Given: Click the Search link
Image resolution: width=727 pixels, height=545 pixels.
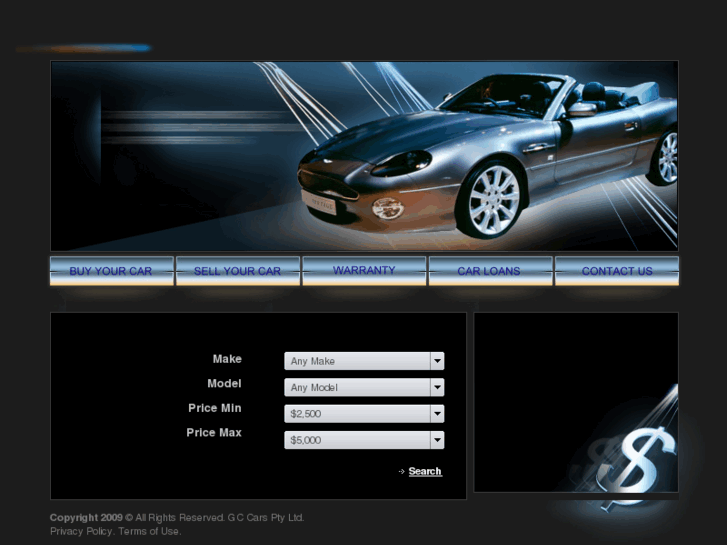Looking at the screenshot, I should (x=425, y=471).
